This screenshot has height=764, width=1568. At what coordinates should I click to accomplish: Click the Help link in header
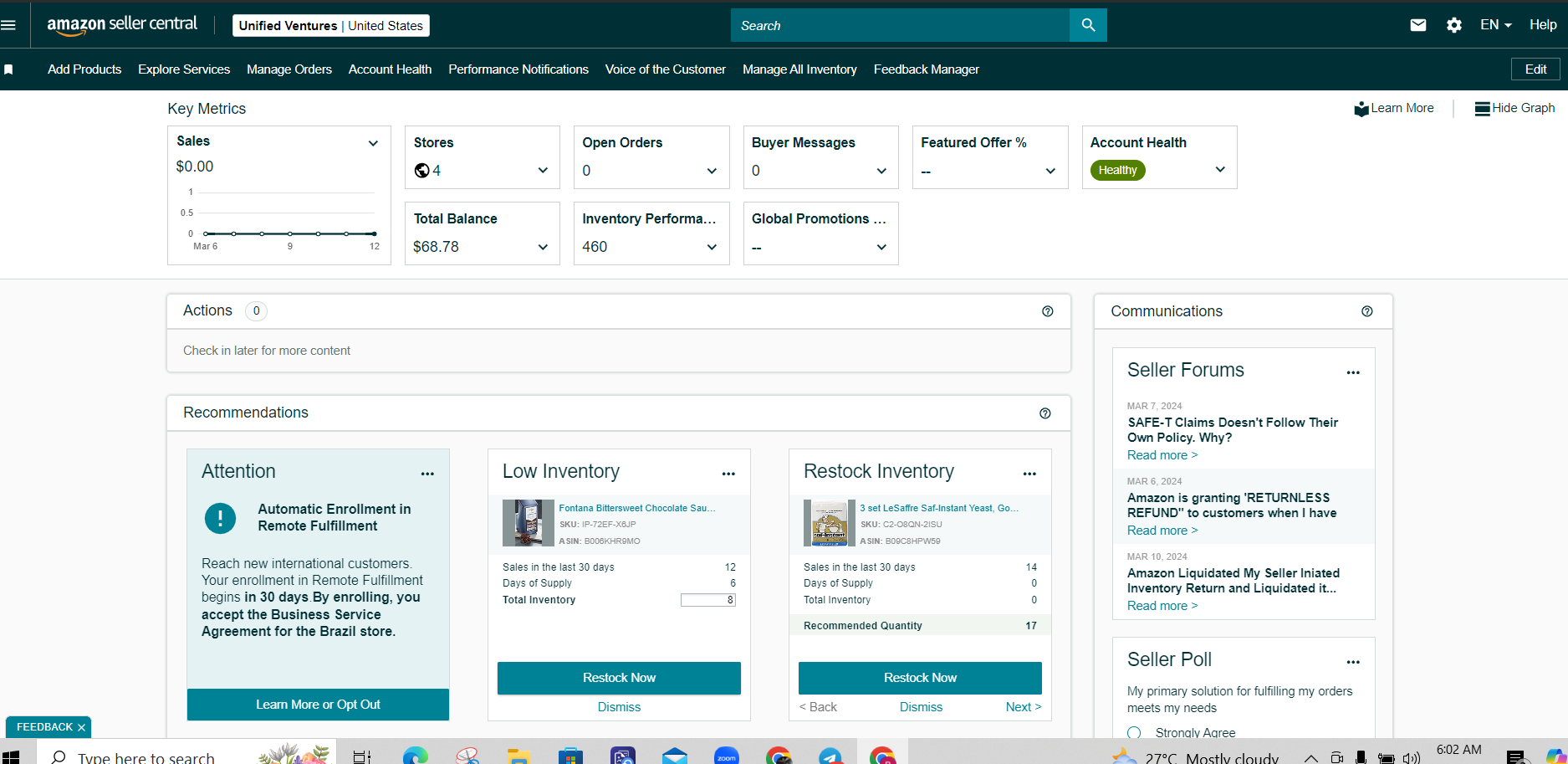(x=1543, y=25)
